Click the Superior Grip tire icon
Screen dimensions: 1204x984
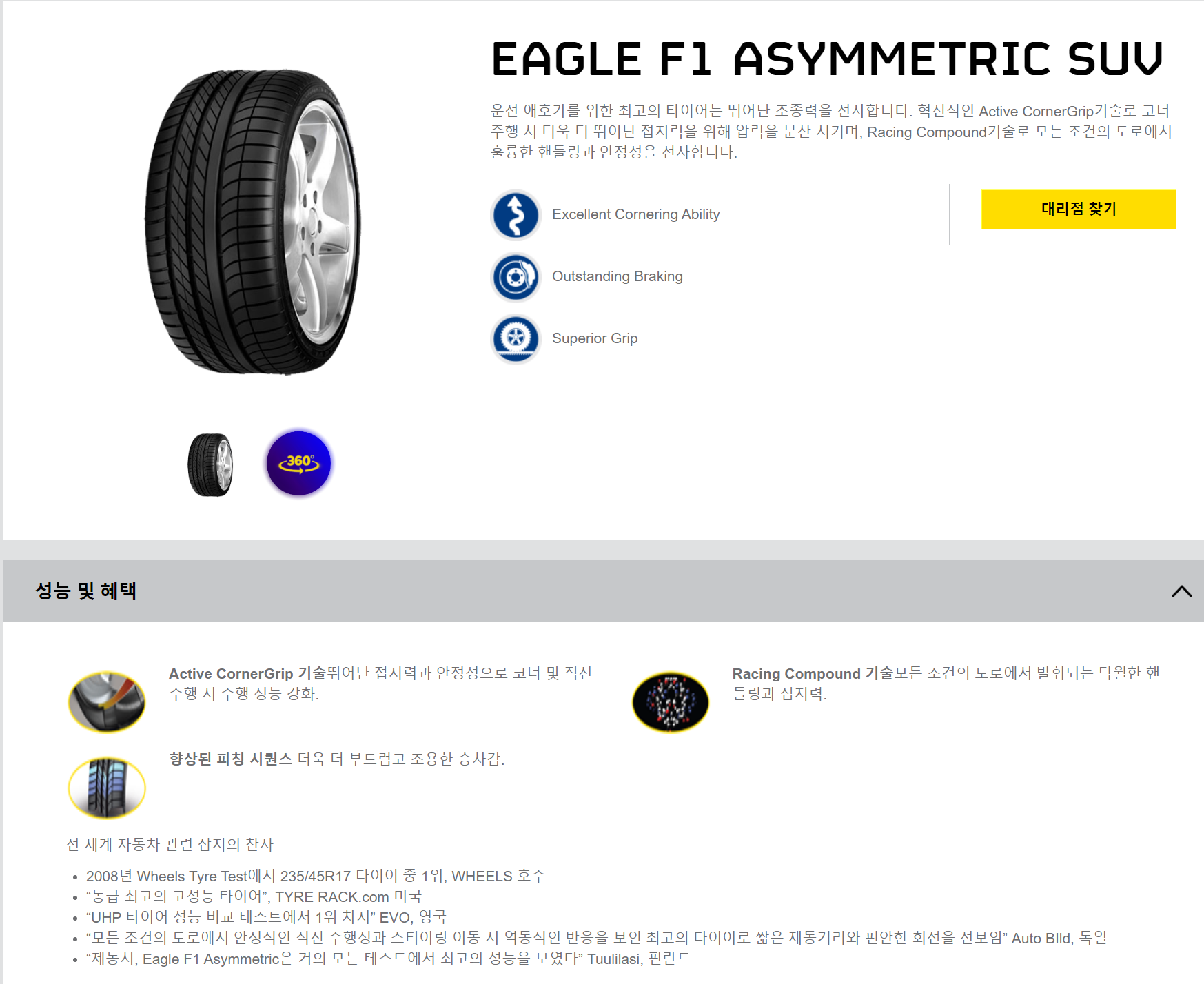click(515, 339)
